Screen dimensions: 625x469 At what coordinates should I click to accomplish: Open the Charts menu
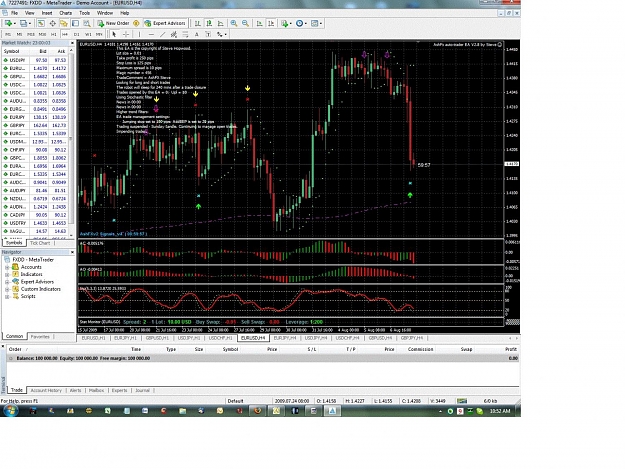[65, 13]
